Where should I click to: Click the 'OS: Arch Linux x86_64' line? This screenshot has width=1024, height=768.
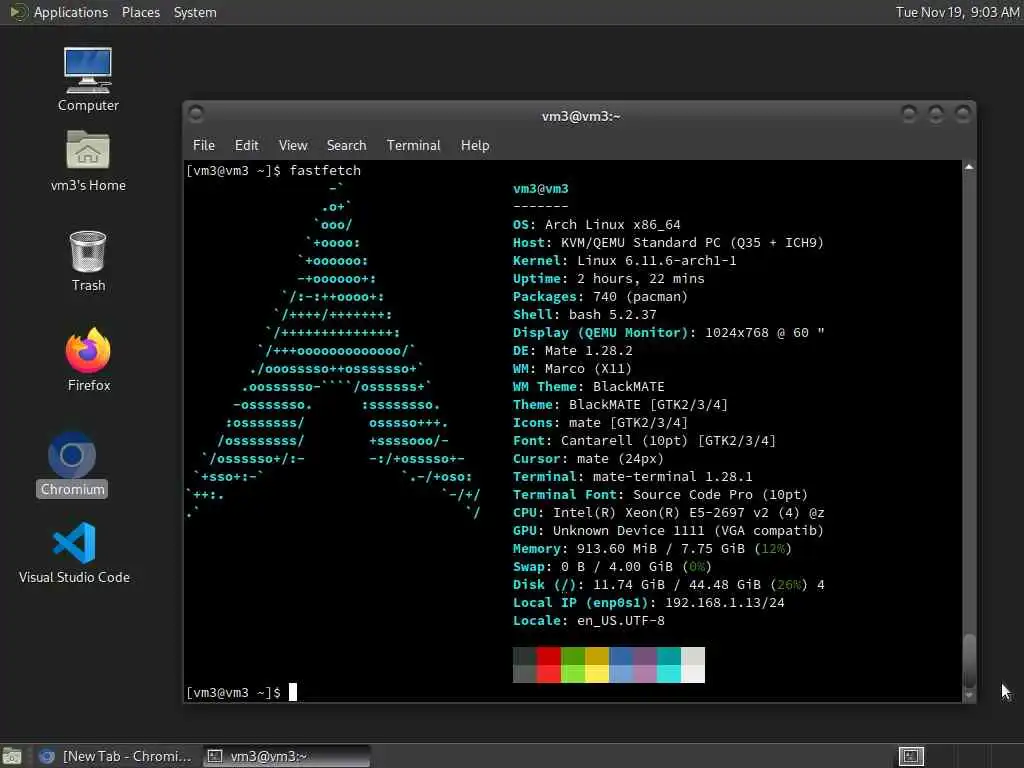click(x=596, y=225)
